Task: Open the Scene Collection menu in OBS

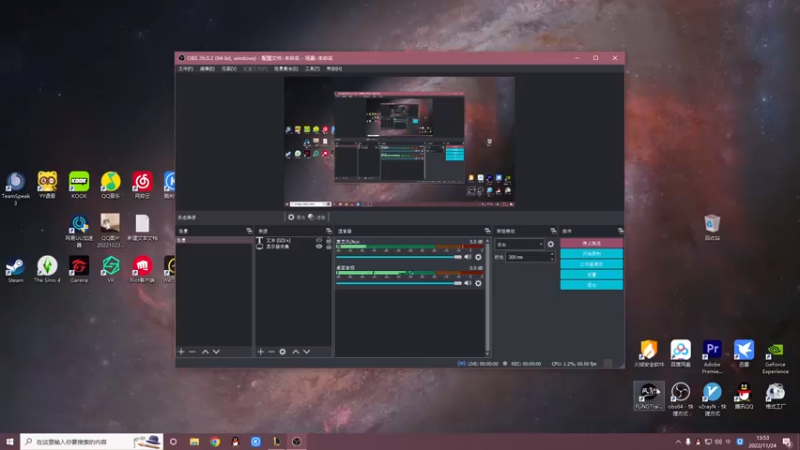Action: pyautogui.click(x=286, y=69)
